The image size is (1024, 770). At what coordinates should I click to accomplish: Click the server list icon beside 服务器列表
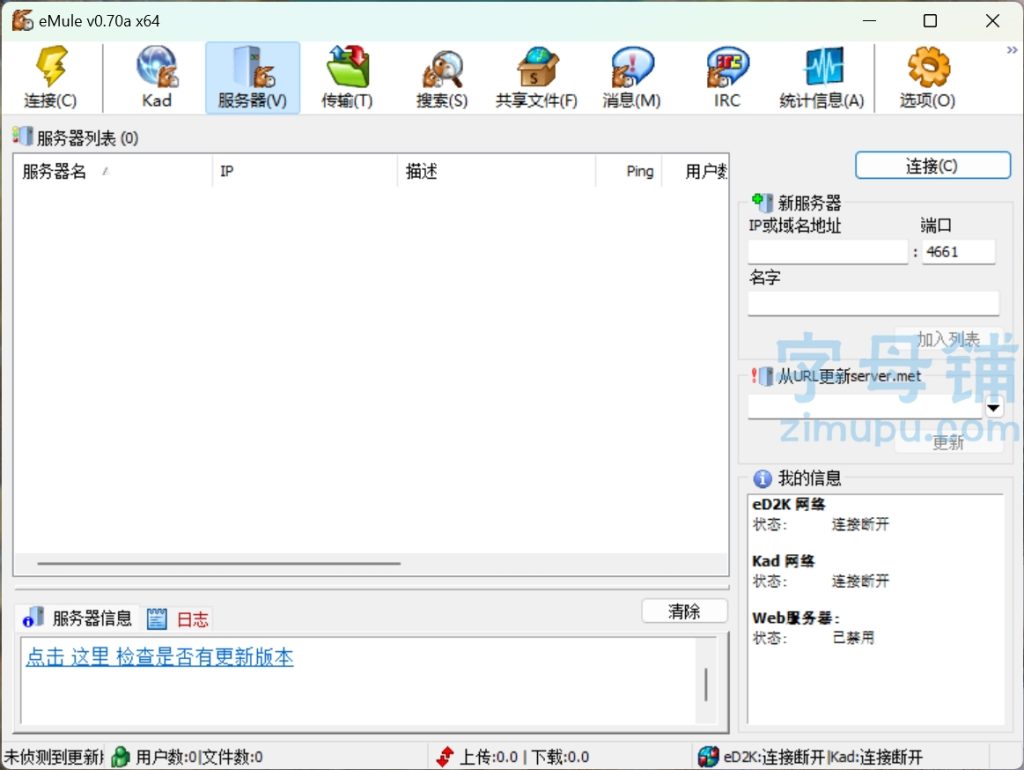click(22, 136)
